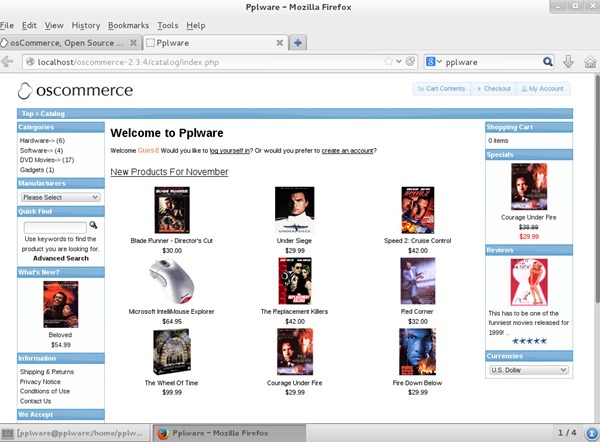Viewport: 600px width, 442px height.
Task: Open the File menu
Action: 7,25
